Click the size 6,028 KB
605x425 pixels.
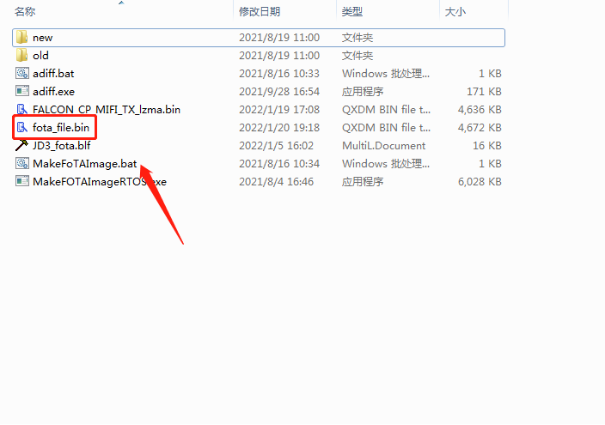click(x=480, y=181)
